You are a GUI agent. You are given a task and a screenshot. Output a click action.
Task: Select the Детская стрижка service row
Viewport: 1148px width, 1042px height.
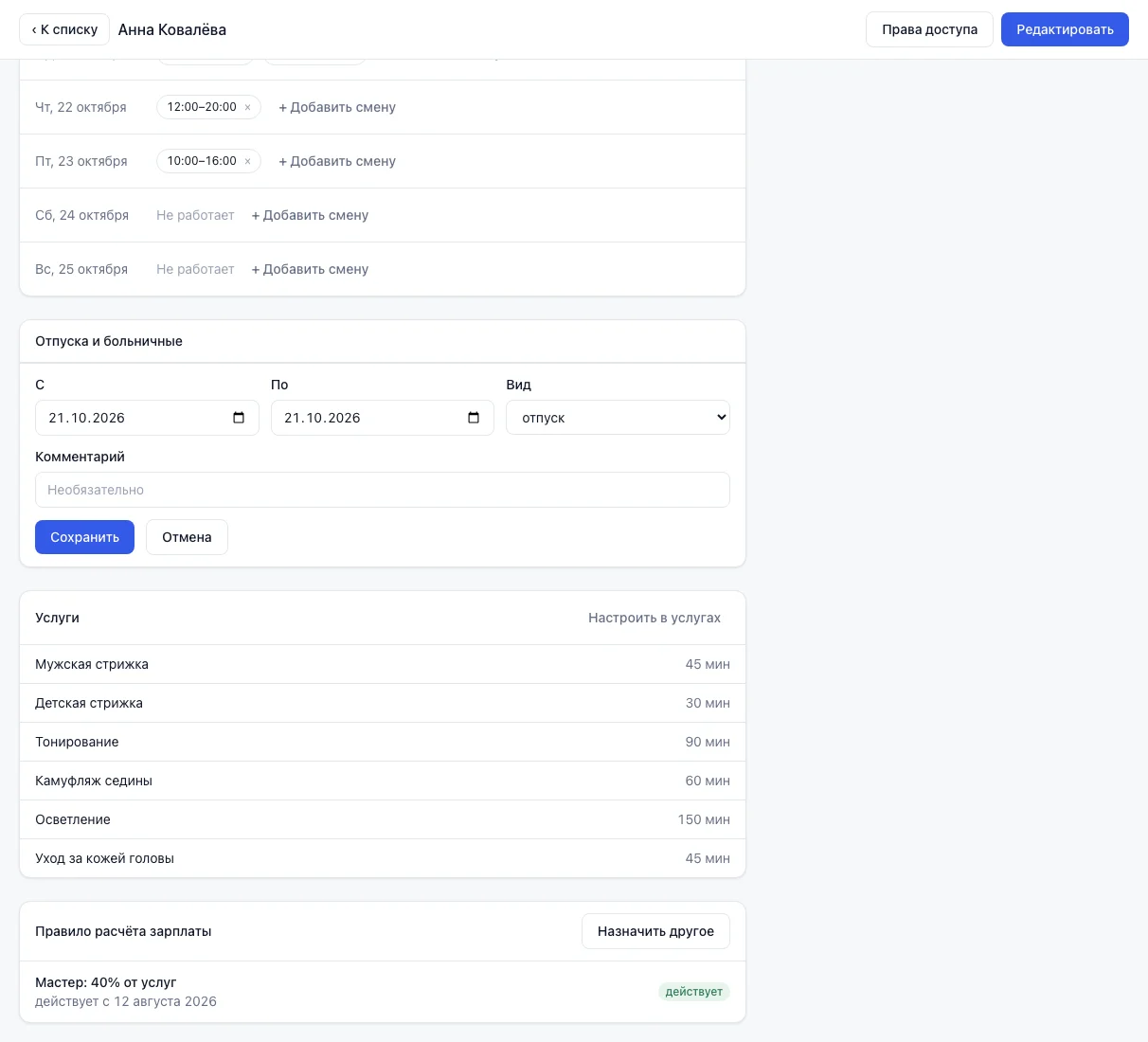pyautogui.click(x=383, y=703)
